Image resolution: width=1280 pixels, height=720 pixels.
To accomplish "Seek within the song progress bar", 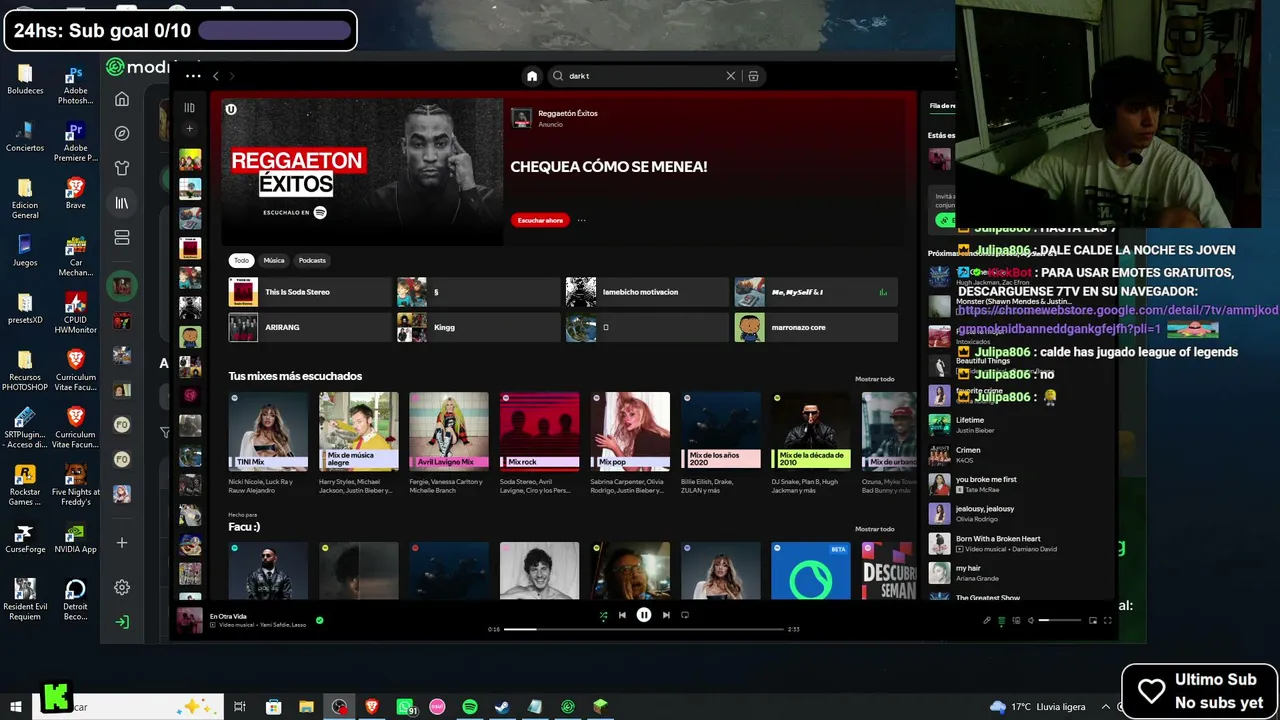I will click(x=644, y=629).
